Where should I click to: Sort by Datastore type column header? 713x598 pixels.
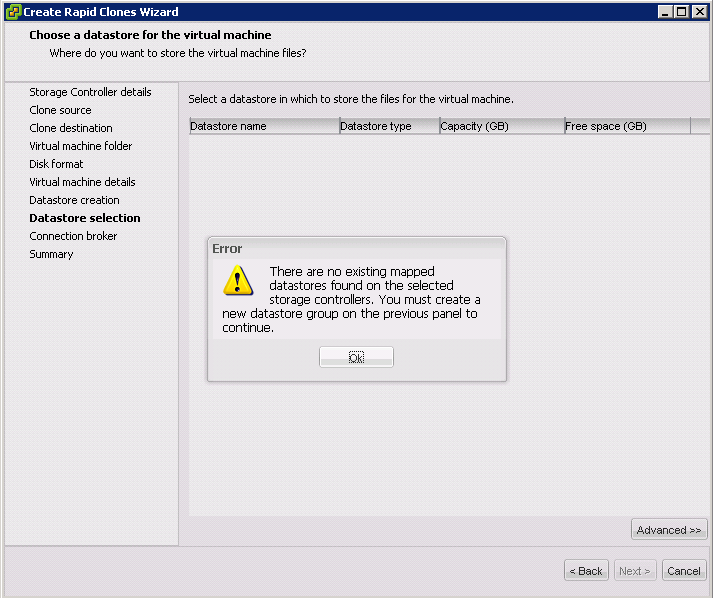[389, 126]
